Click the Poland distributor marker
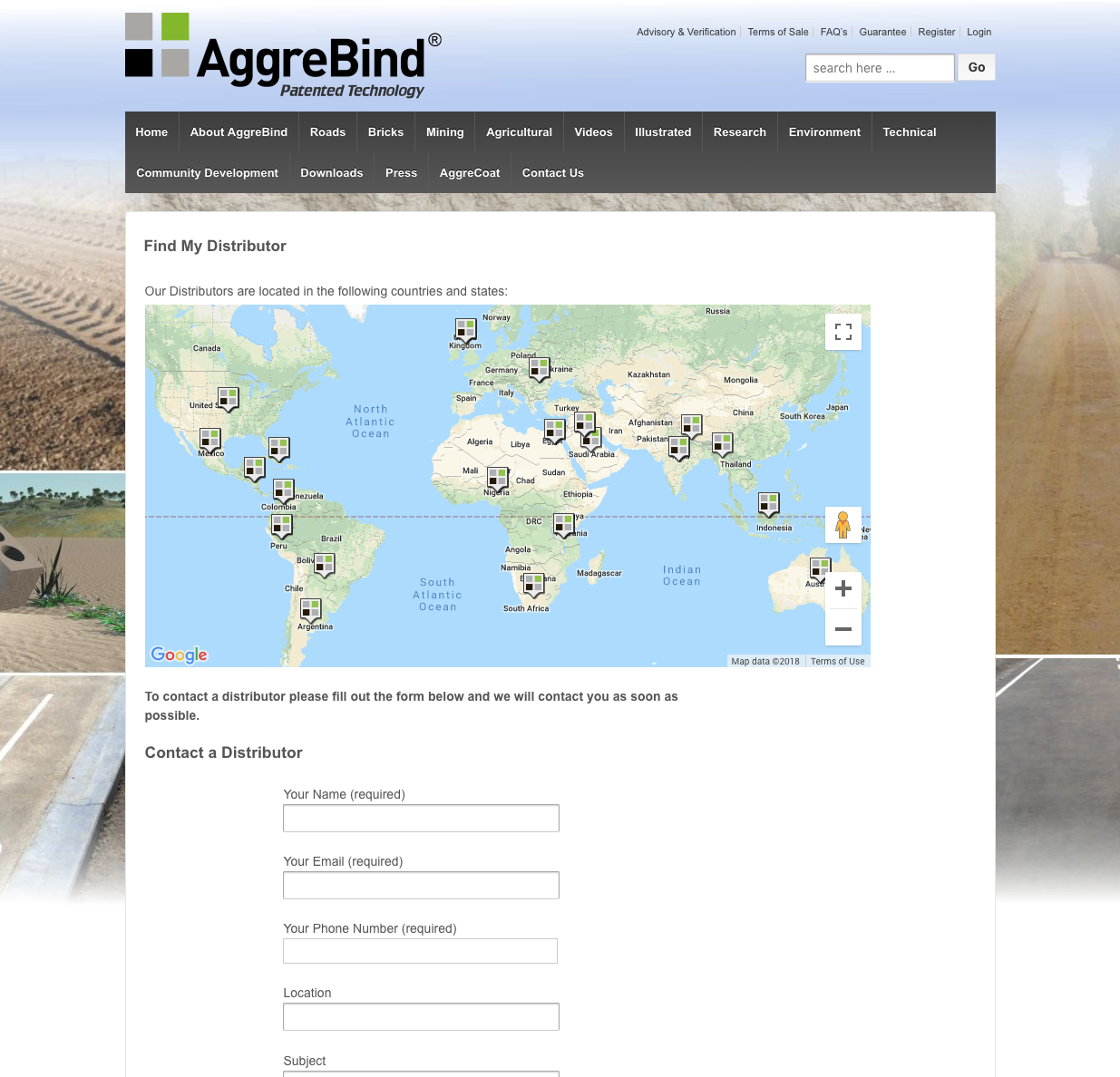Screen dimensions: 1120x1077 (540, 370)
